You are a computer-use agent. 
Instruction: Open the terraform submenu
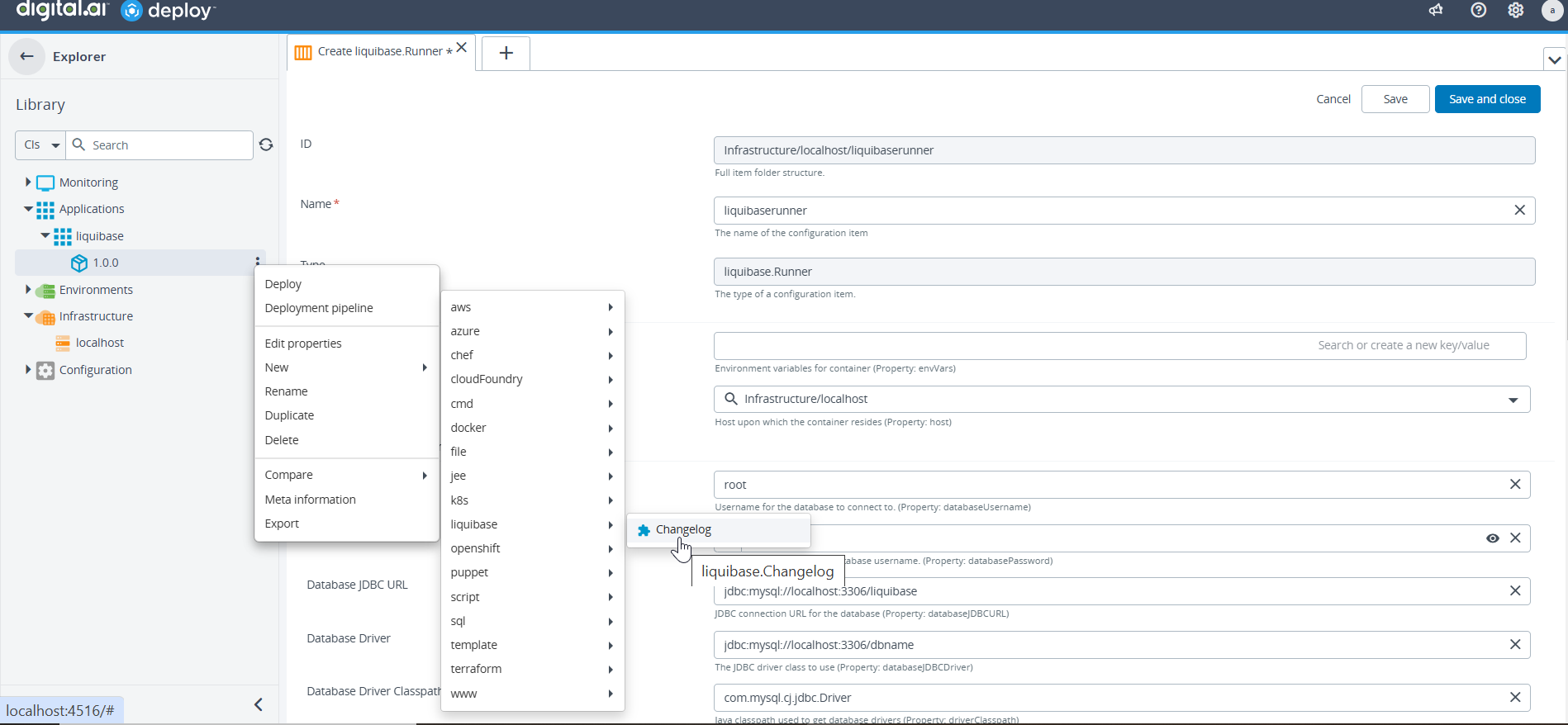(533, 669)
